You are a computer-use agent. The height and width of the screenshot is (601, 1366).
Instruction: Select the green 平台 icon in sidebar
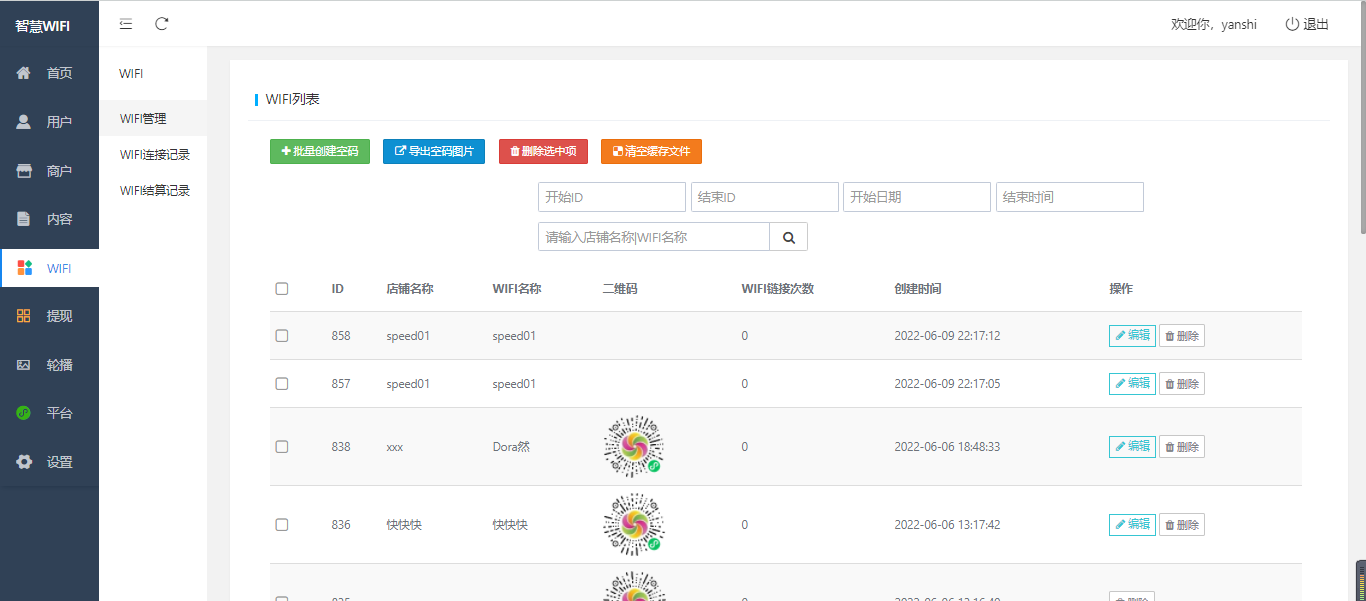point(24,413)
